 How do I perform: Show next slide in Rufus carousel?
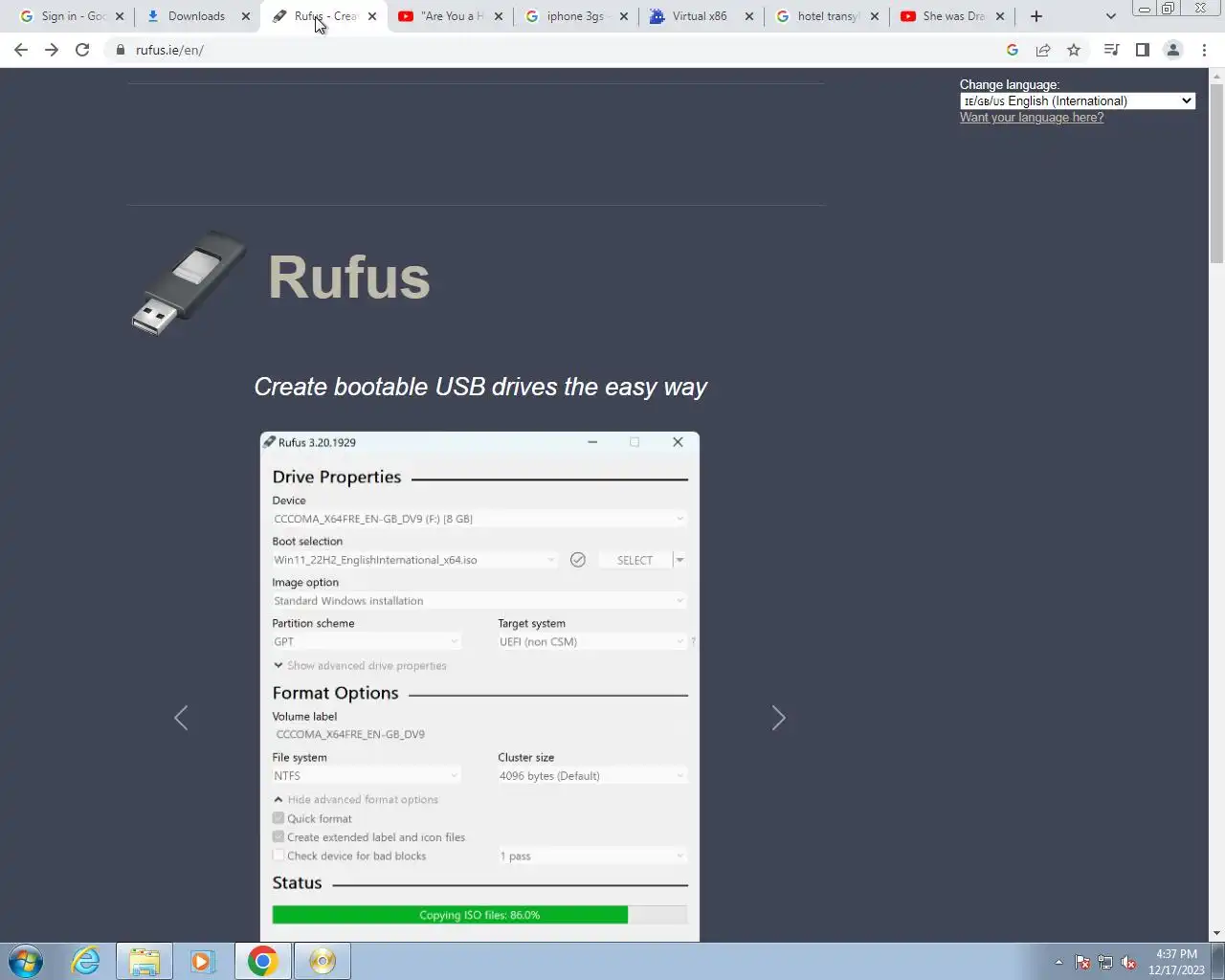pos(779,718)
